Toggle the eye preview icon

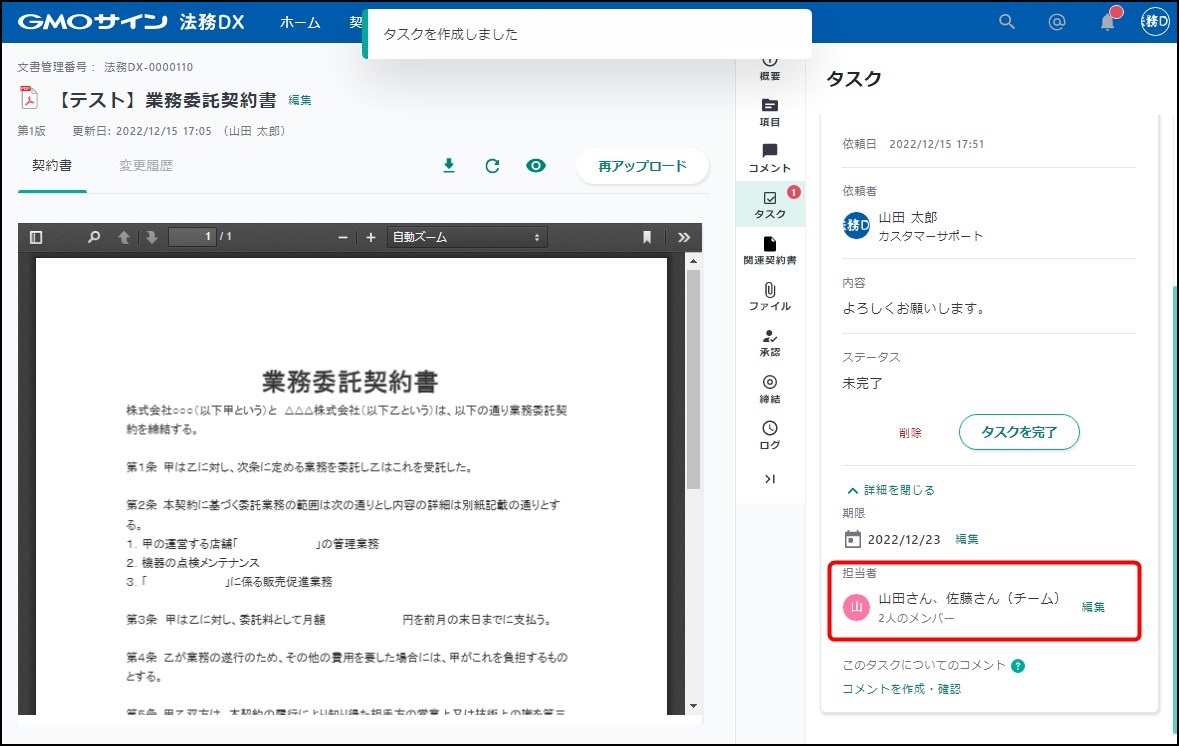536,166
